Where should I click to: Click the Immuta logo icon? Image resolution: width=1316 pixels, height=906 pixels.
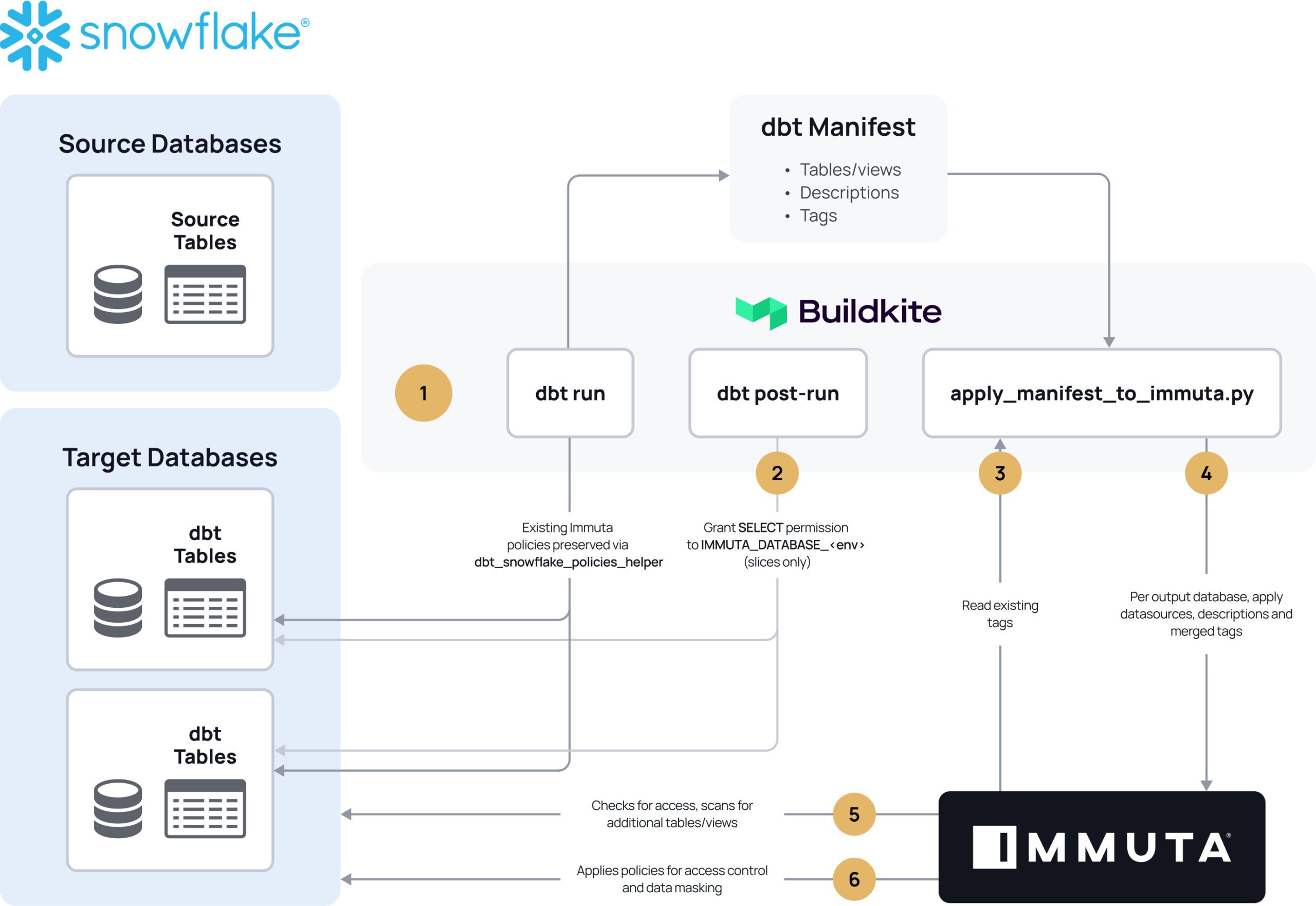click(980, 840)
